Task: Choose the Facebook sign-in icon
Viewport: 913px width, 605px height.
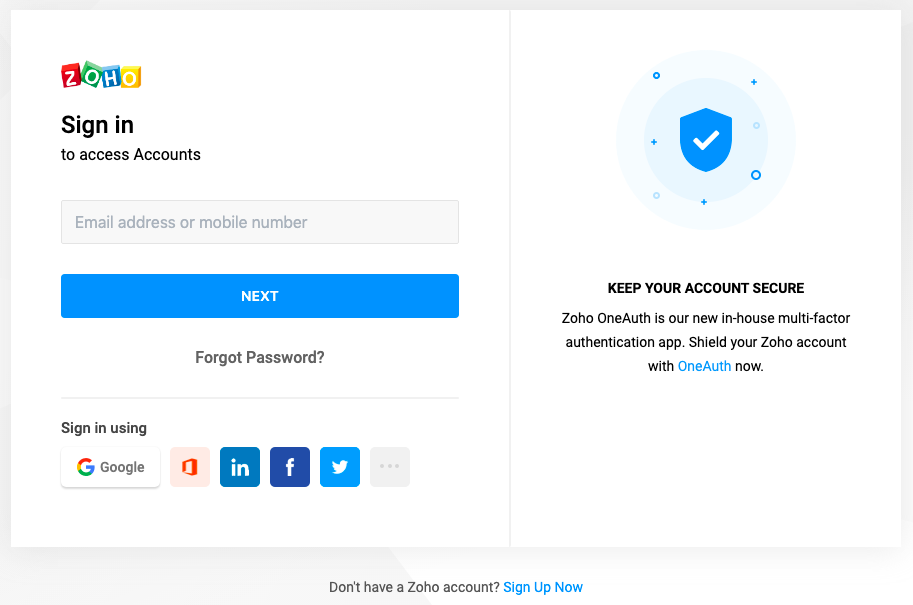Action: coord(290,467)
